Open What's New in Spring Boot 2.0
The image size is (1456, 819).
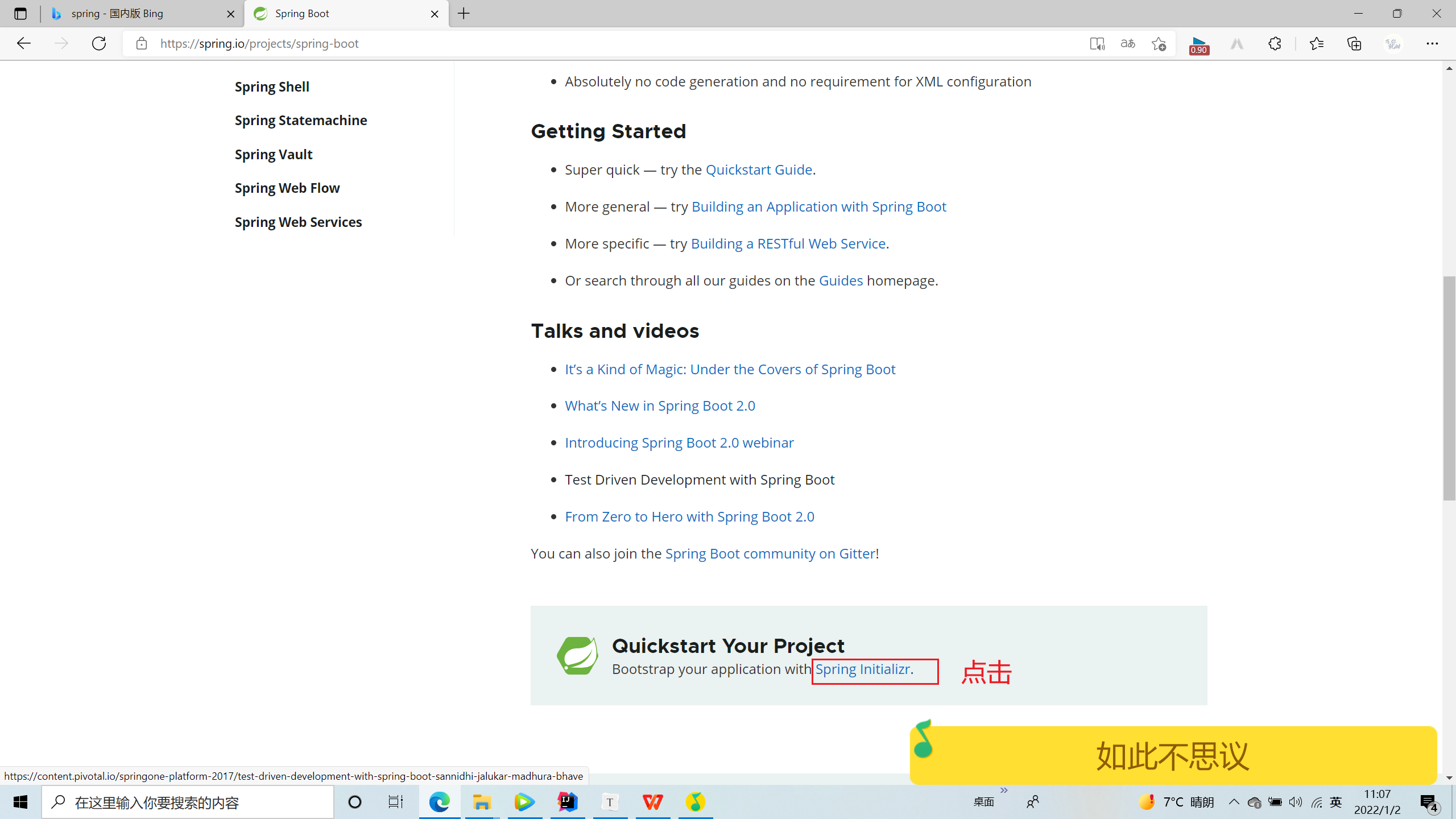660,406
